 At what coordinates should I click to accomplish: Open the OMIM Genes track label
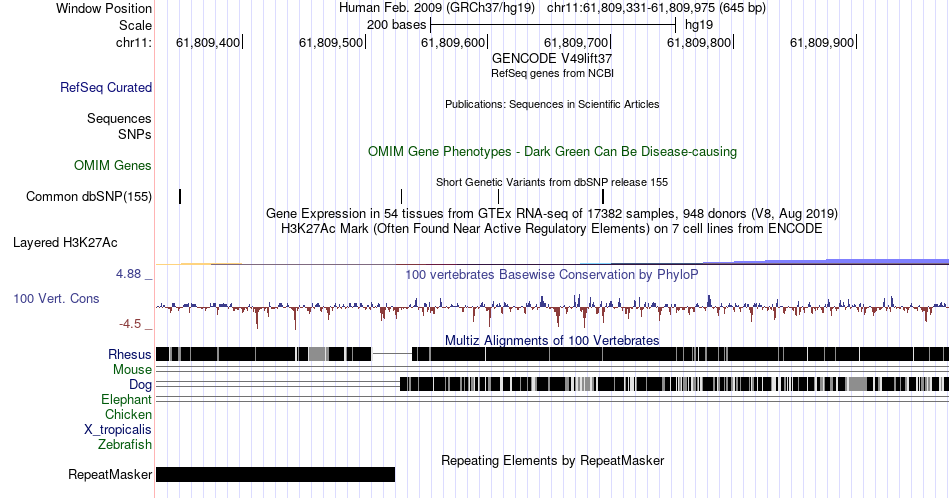tap(113, 165)
